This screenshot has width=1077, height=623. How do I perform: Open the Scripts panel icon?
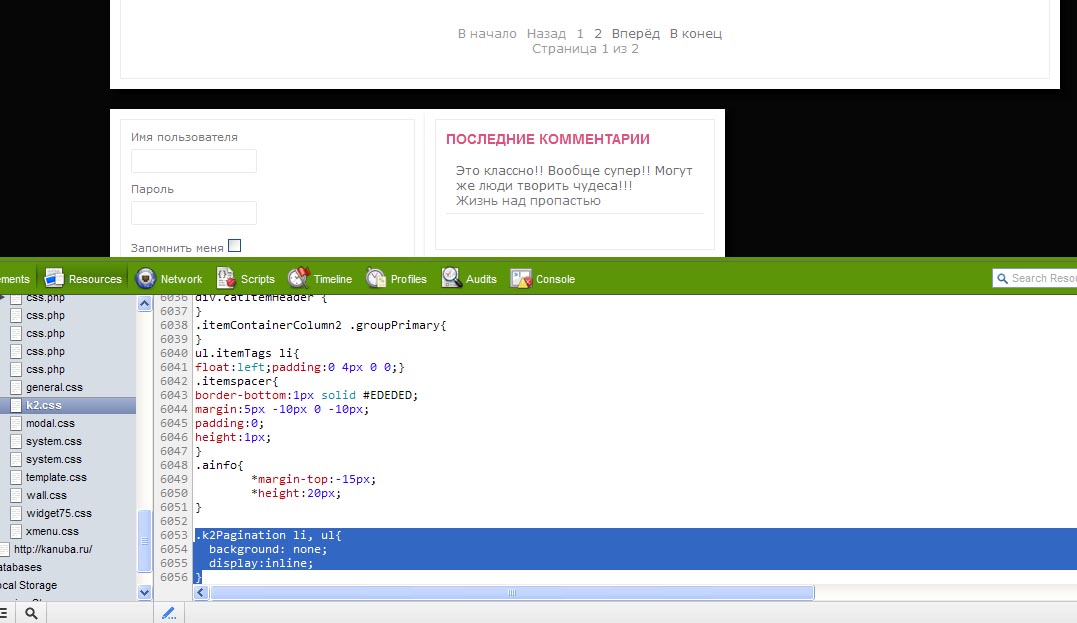[225, 278]
